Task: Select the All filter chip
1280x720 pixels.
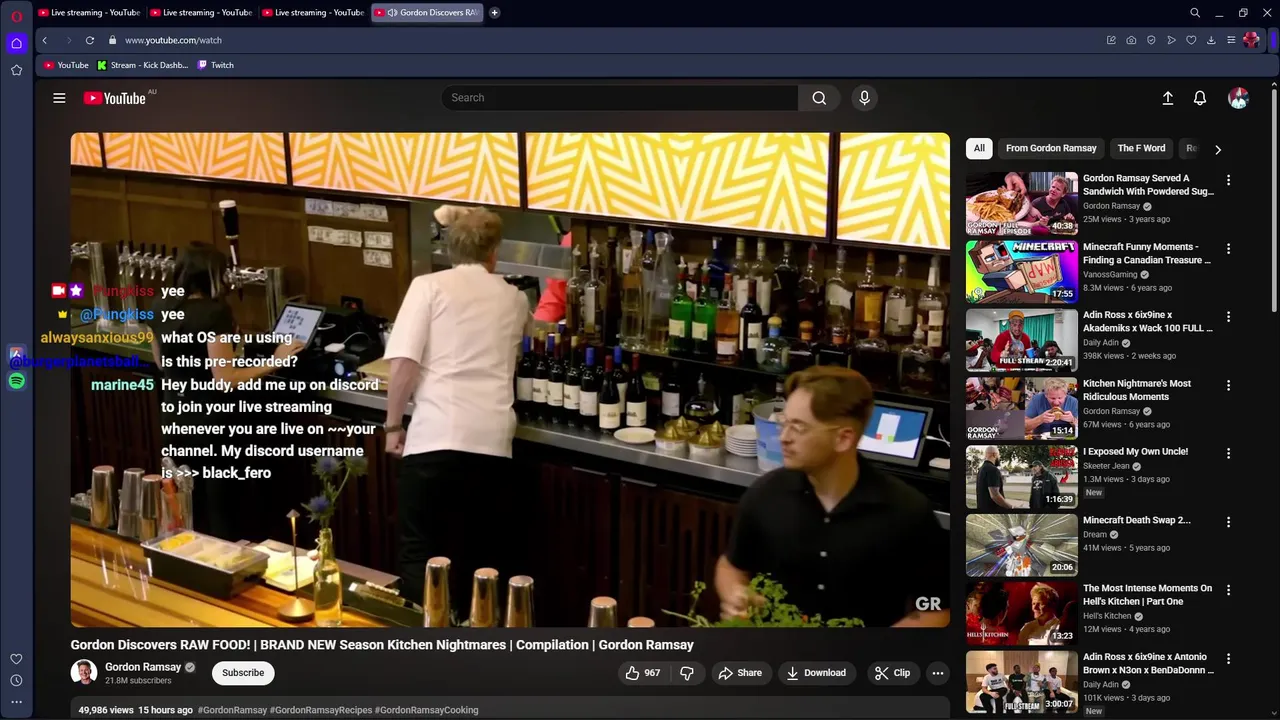Action: [x=979, y=148]
